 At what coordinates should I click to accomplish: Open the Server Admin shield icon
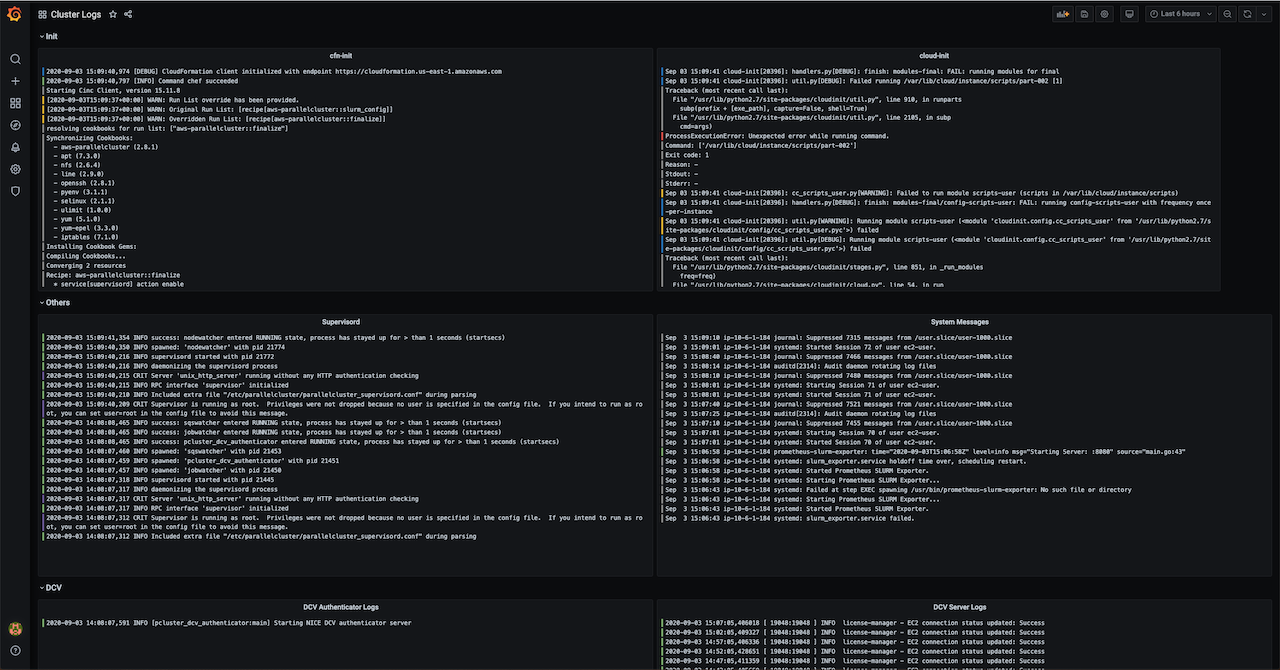(15, 191)
